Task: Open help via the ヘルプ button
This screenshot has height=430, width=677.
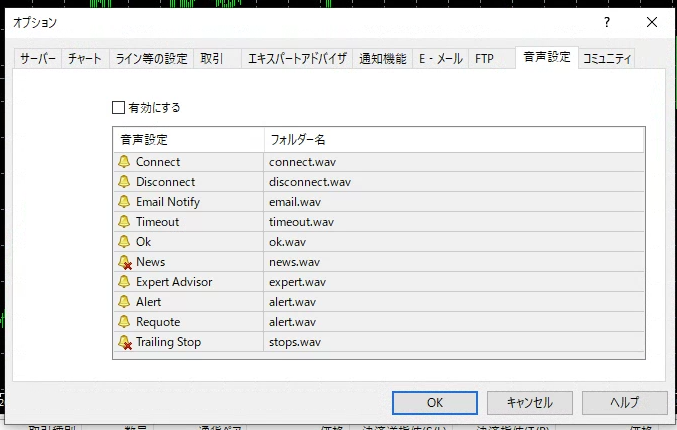Action: pyautogui.click(x=625, y=403)
